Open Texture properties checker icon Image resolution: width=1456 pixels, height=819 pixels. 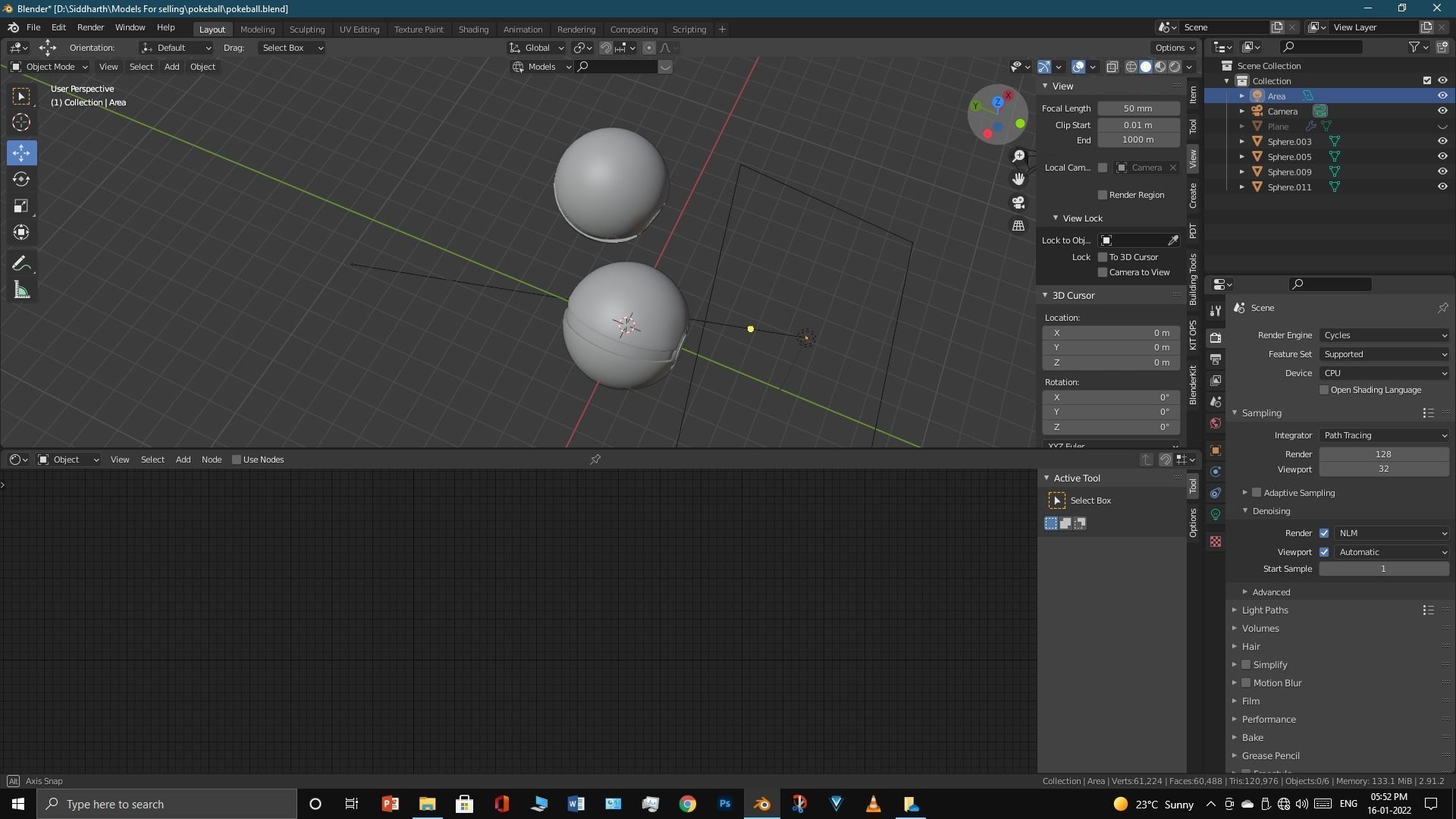pos(1216,541)
